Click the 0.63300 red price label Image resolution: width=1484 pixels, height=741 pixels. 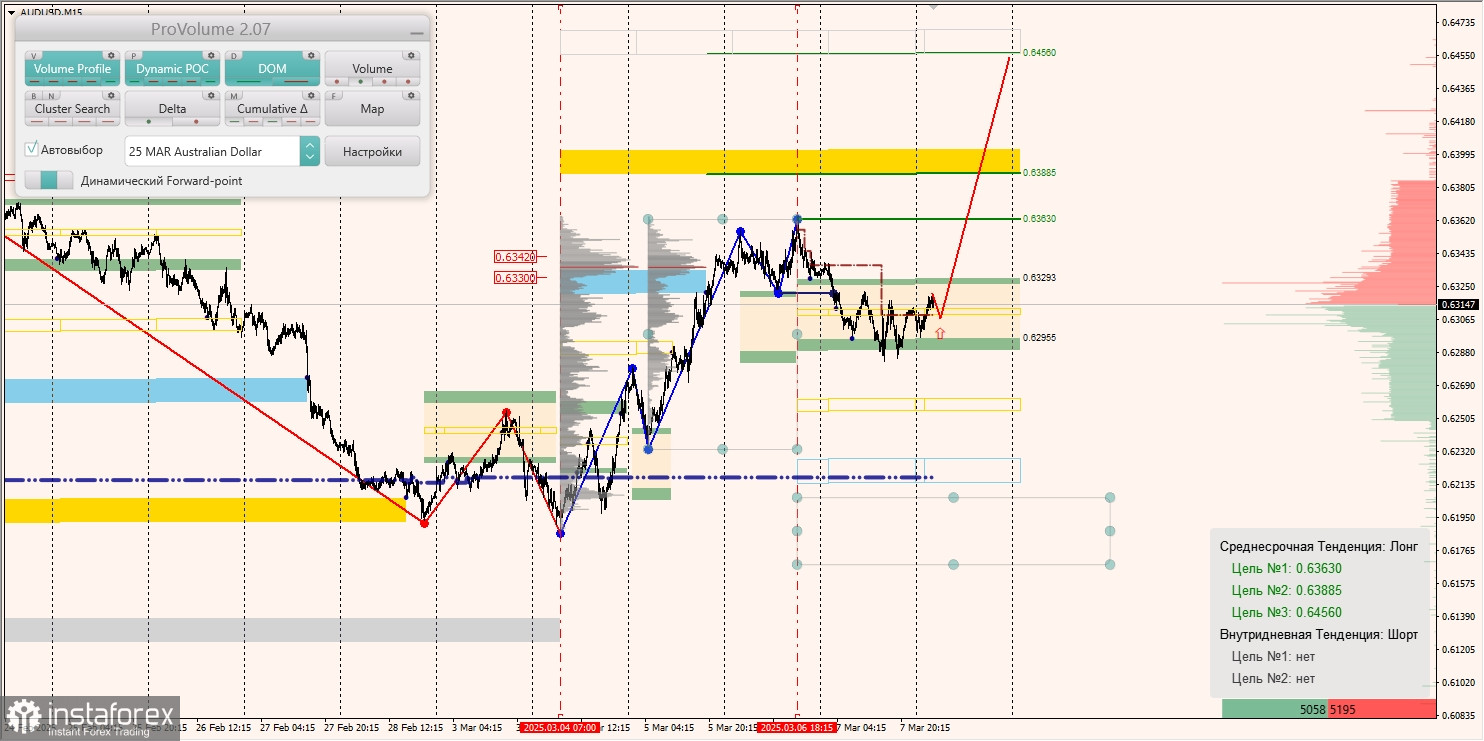[516, 277]
